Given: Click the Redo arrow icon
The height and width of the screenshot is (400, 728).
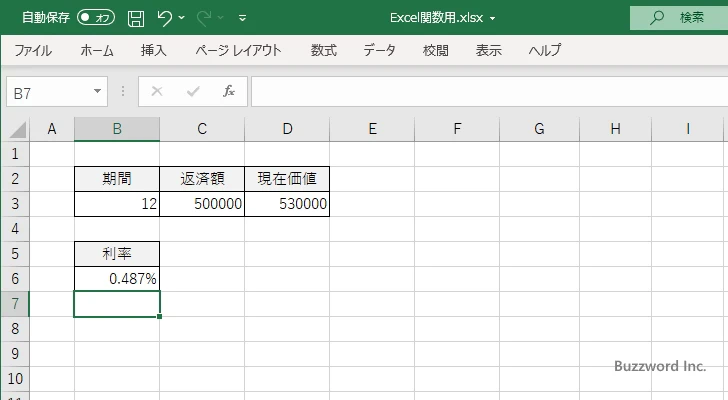Looking at the screenshot, I should pyautogui.click(x=204, y=18).
